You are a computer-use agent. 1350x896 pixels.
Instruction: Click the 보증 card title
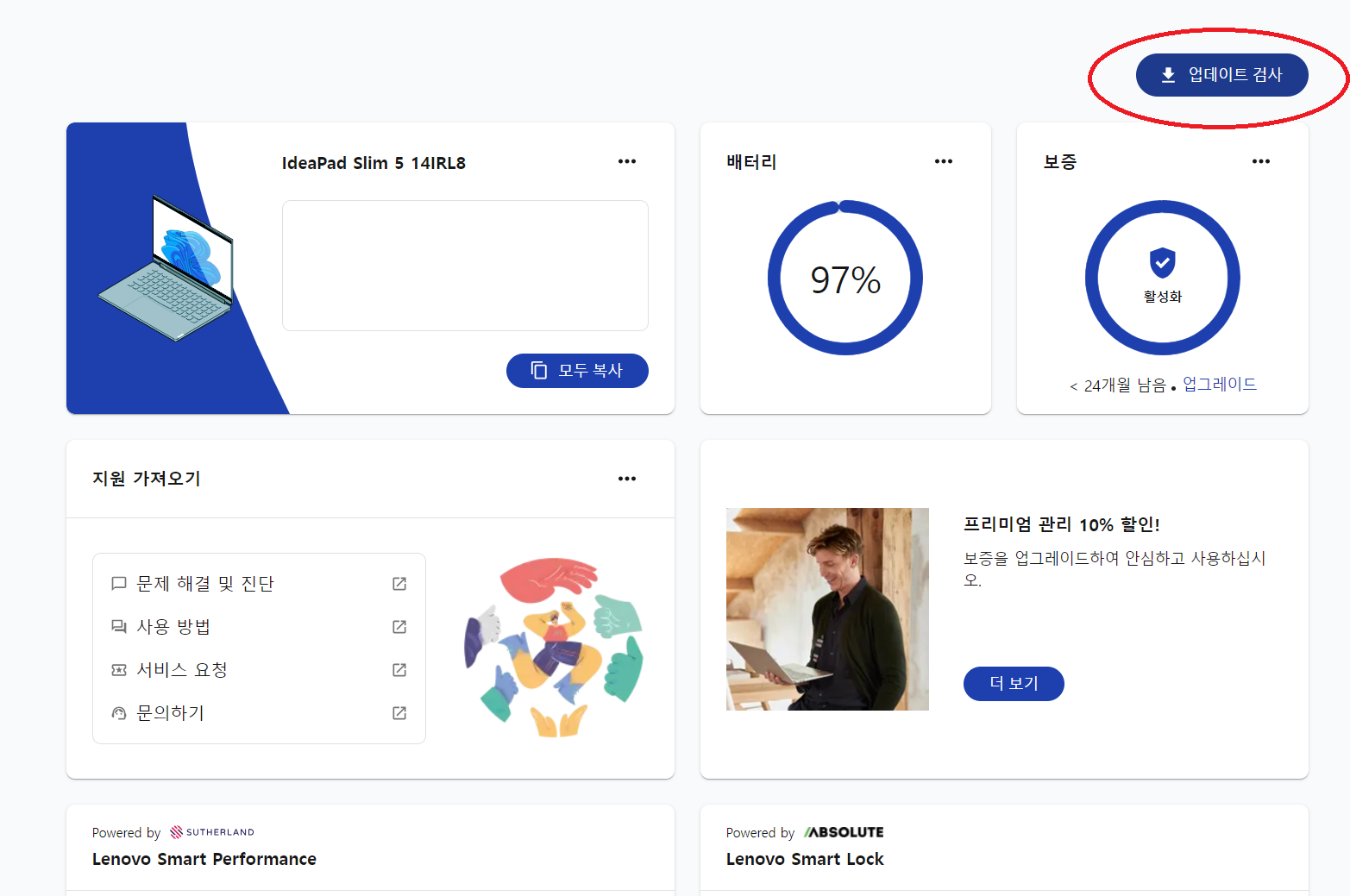[1060, 162]
